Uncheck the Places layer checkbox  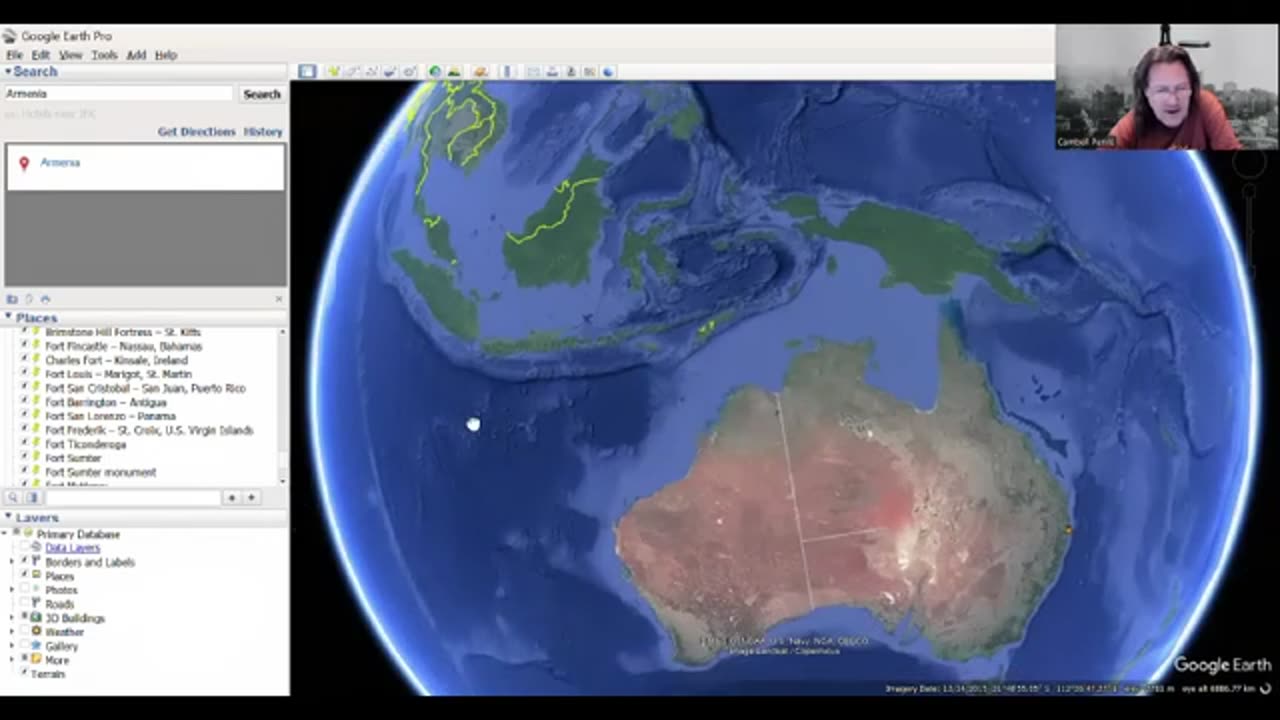pos(24,576)
